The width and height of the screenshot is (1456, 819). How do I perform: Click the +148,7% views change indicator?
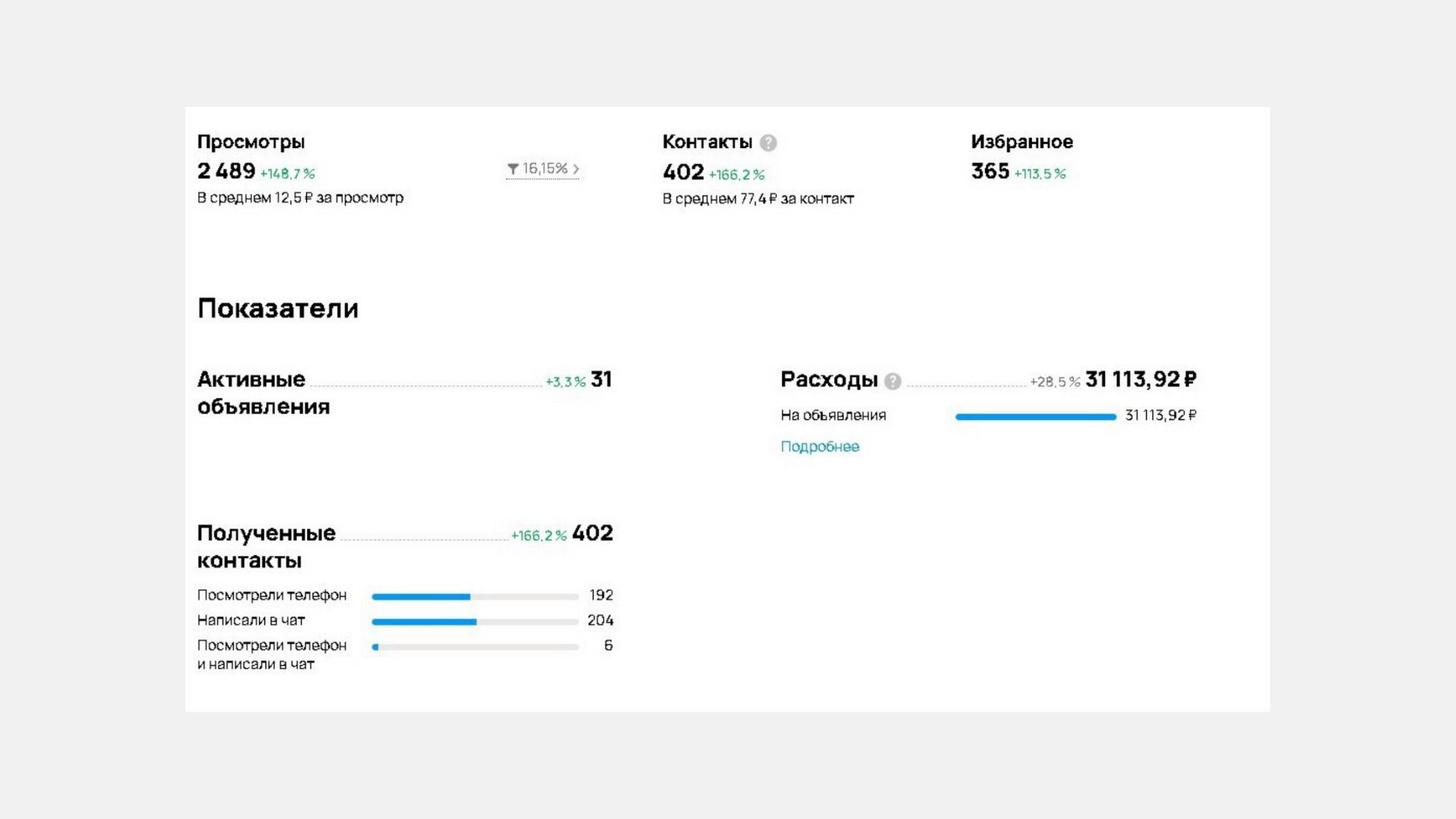pyautogui.click(x=287, y=174)
